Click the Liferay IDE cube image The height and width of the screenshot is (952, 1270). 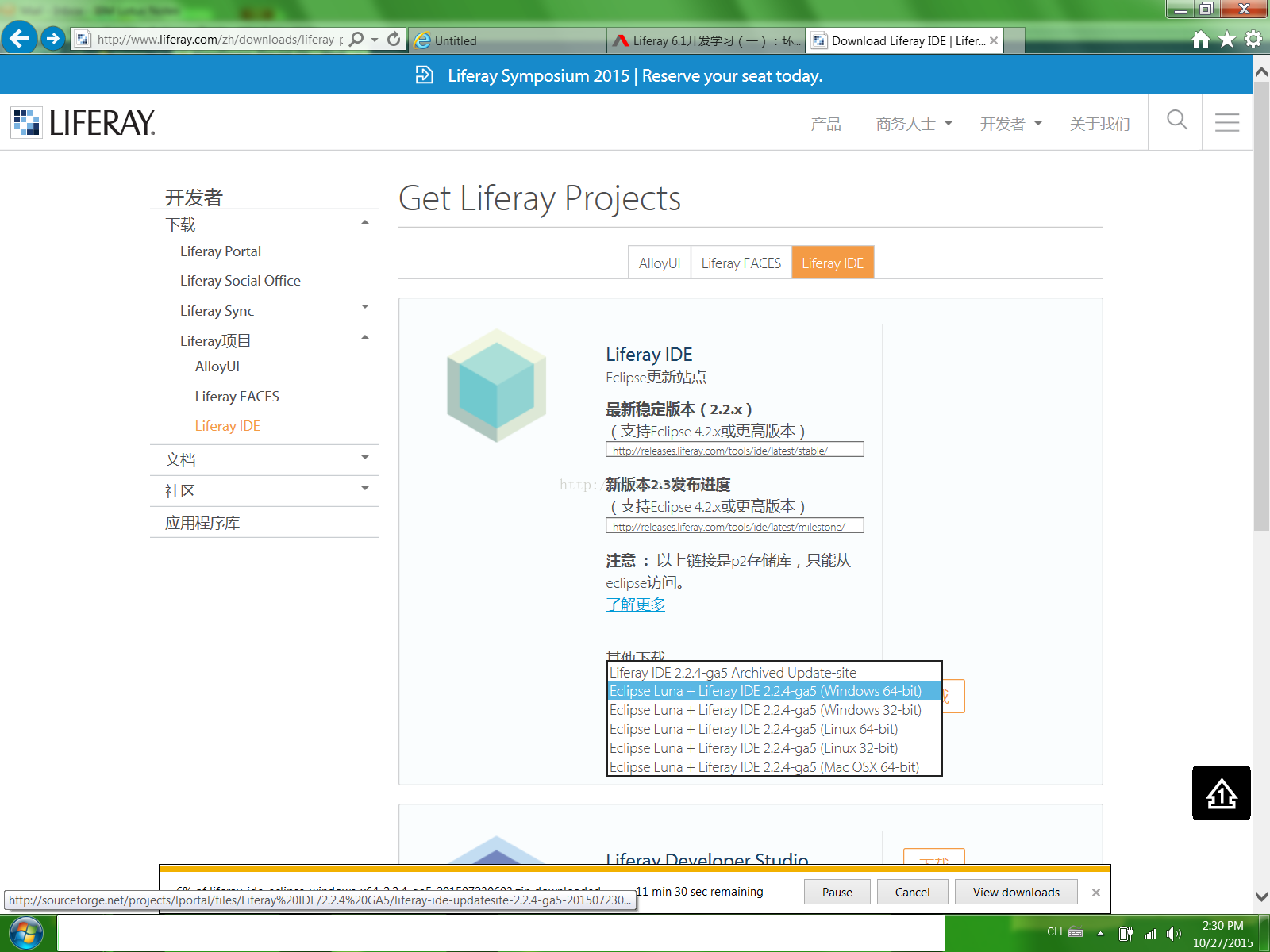tap(497, 386)
